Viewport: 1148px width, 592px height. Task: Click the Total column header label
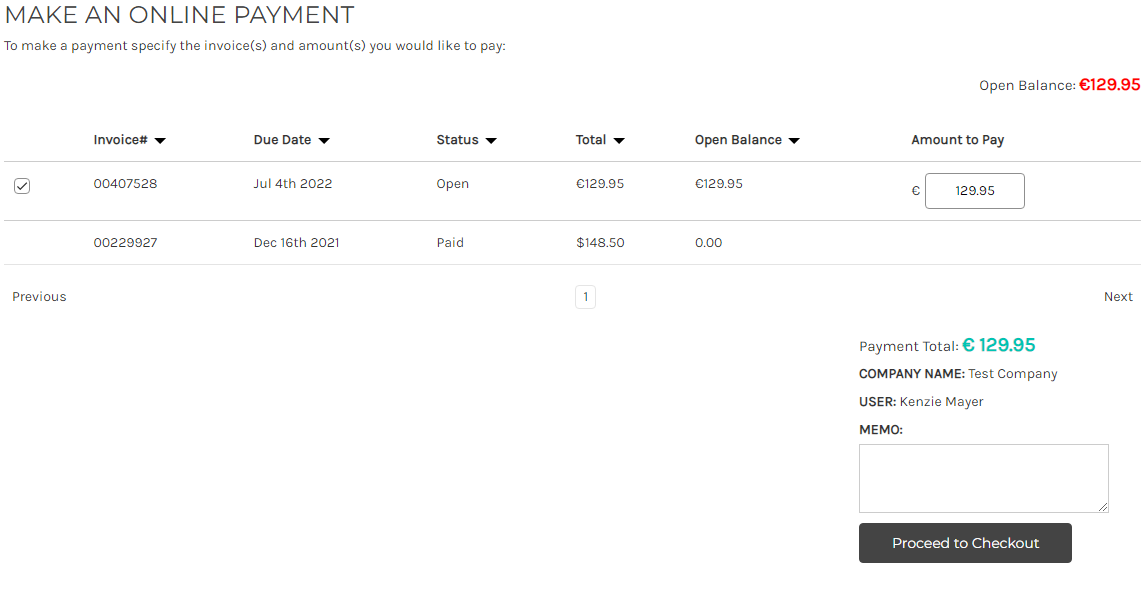(x=591, y=140)
